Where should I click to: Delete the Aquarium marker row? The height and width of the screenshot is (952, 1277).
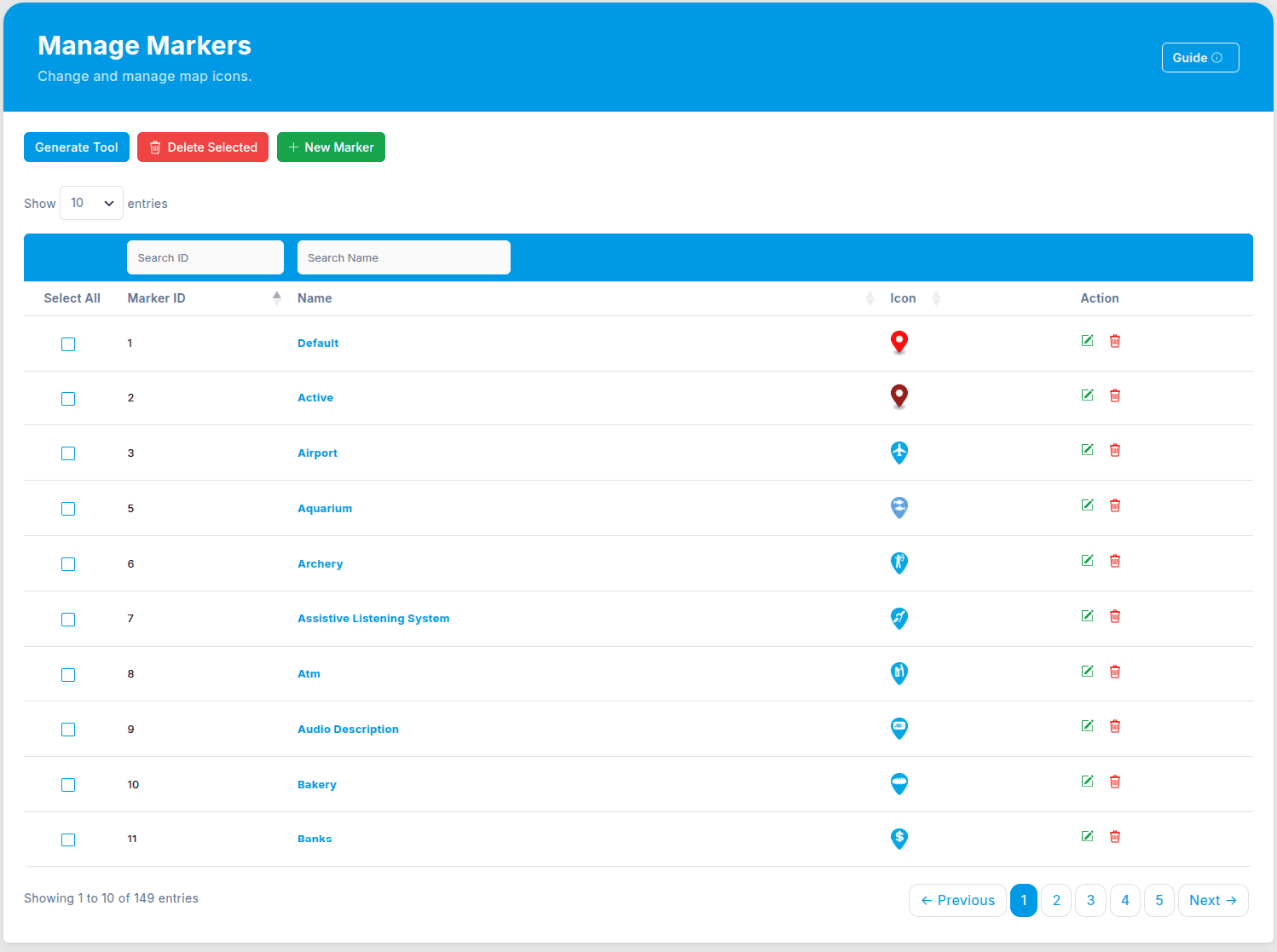[1115, 505]
